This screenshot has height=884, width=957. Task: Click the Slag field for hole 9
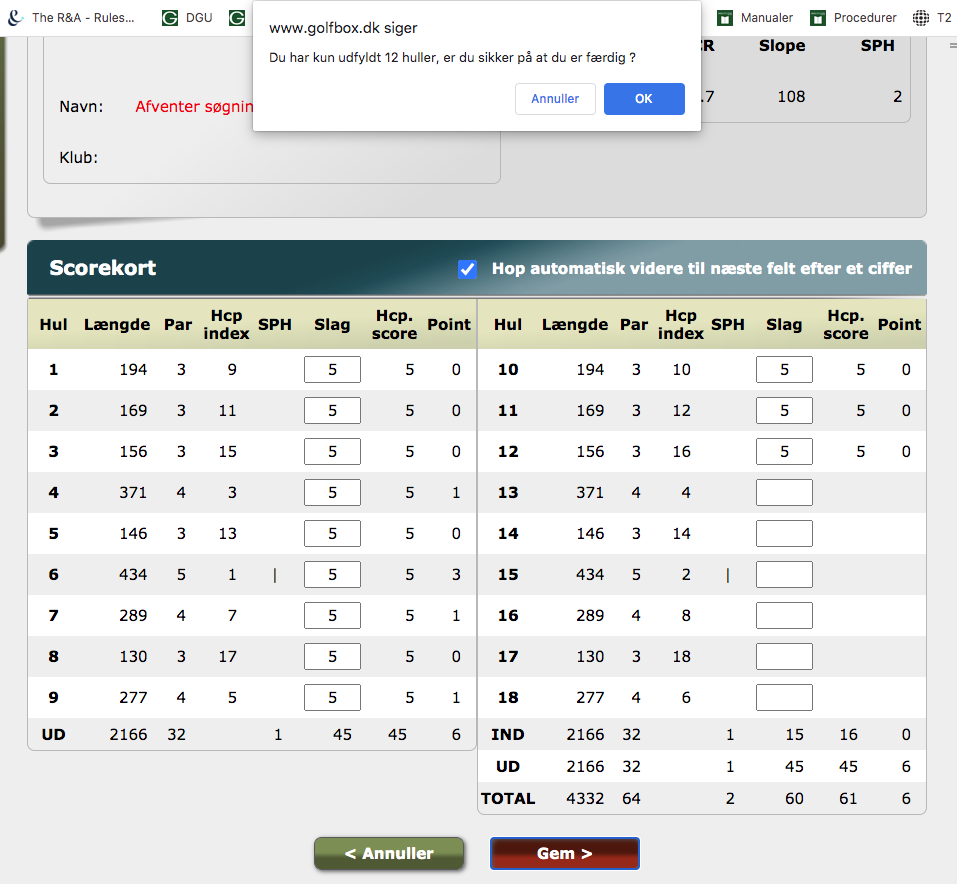(332, 697)
